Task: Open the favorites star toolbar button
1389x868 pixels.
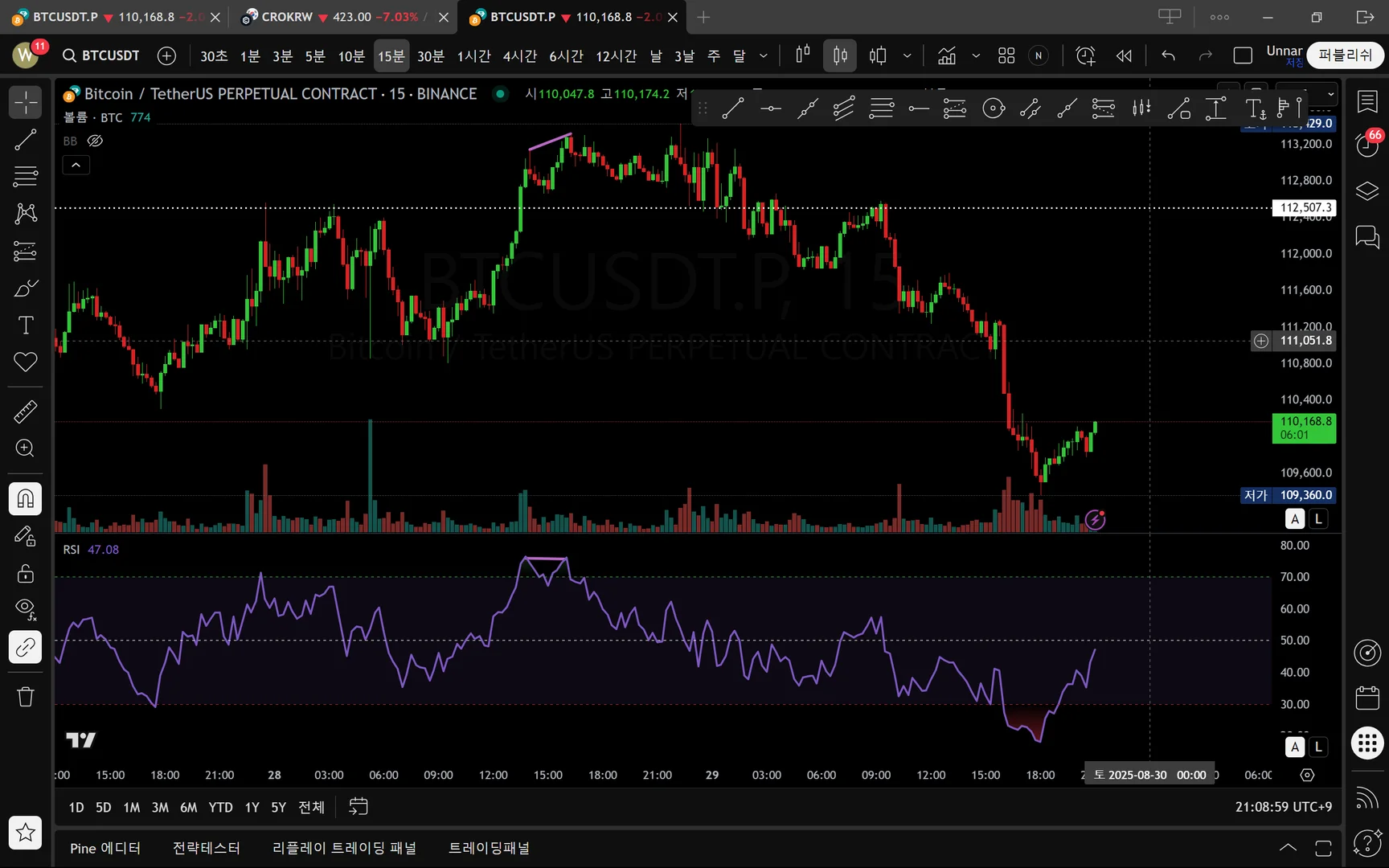Action: pos(26,833)
